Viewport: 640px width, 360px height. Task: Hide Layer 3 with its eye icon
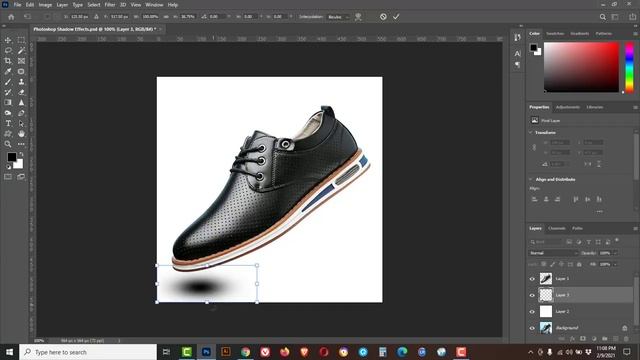(532, 295)
